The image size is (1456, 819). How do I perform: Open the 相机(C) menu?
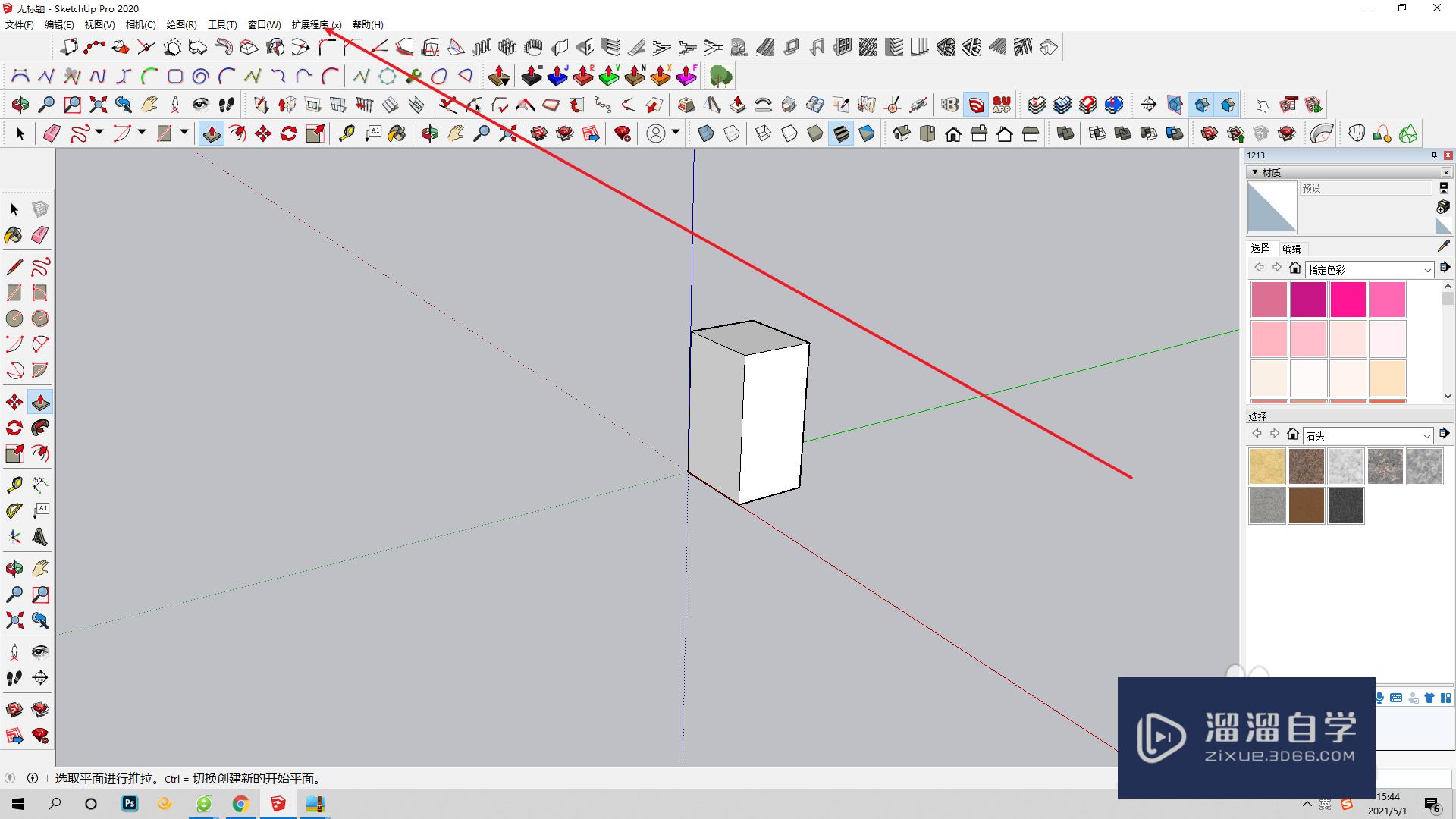[140, 25]
